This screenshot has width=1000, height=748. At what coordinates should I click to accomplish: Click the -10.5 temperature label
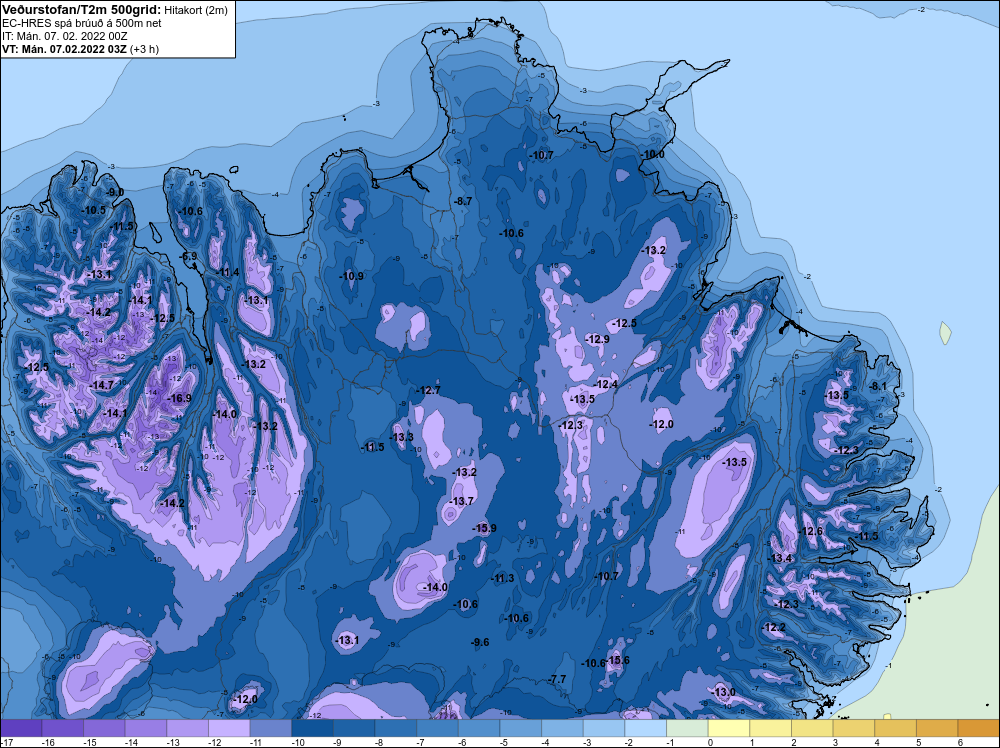pyautogui.click(x=94, y=210)
